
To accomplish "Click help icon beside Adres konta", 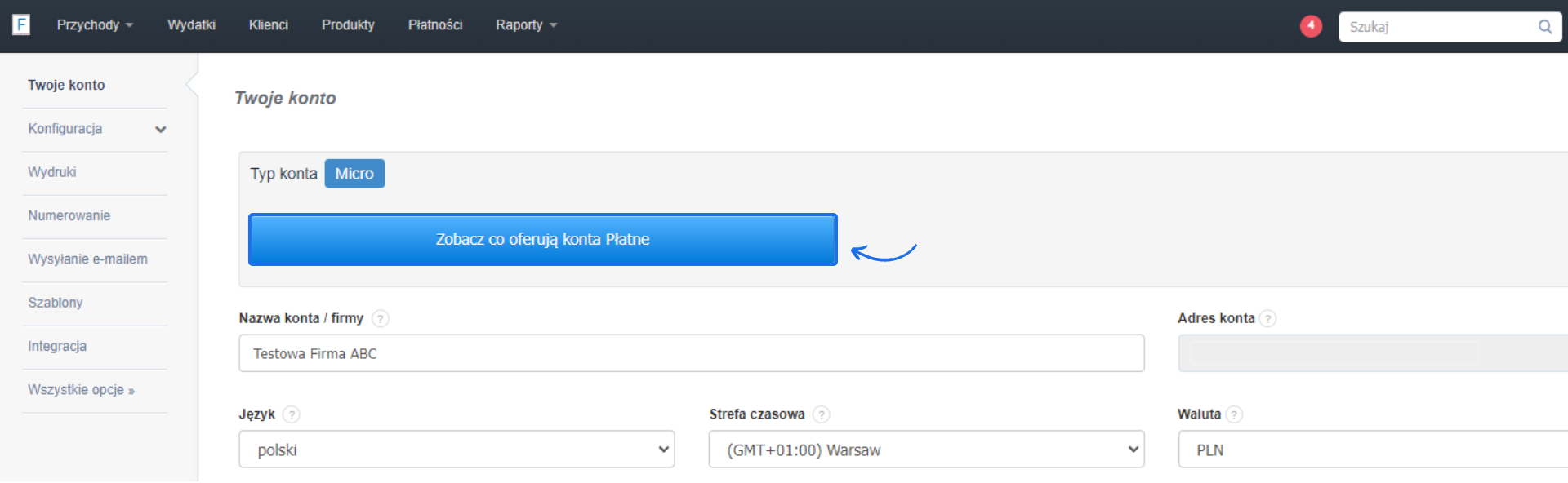I will 1267,319.
